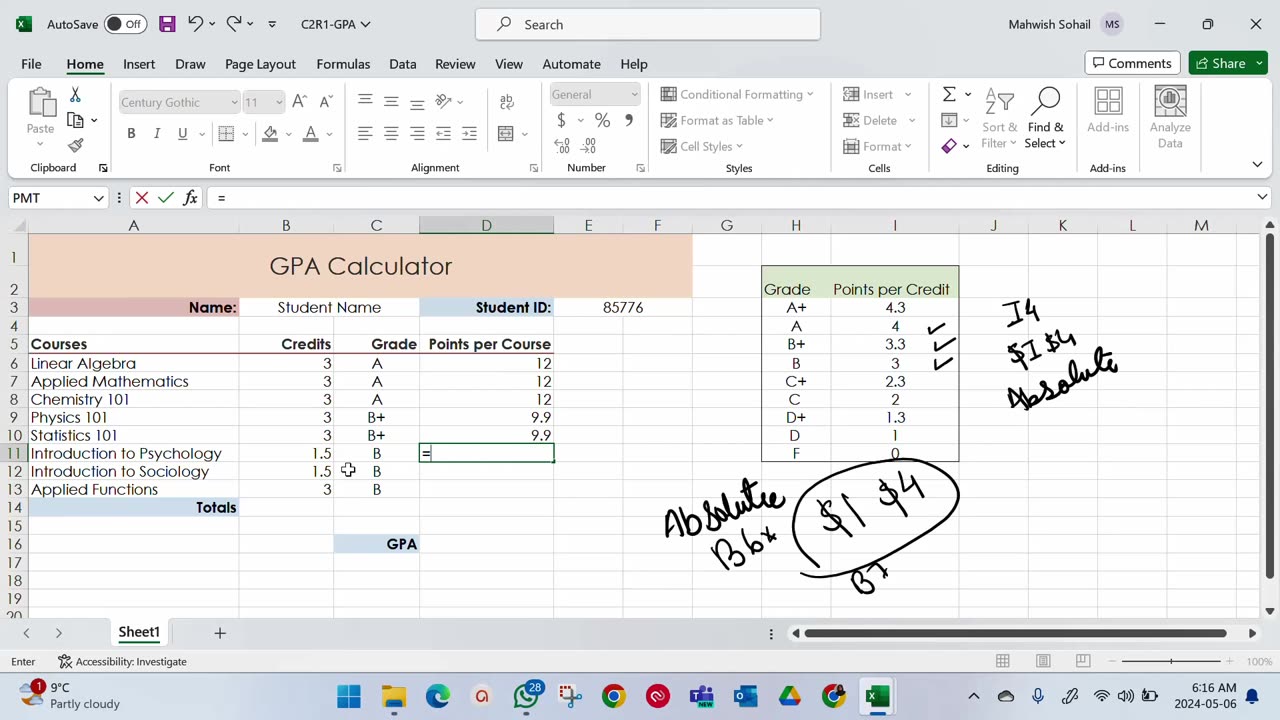The image size is (1280, 720).
Task: Click the zoom slider in status bar
Action: pyautogui.click(x=1171, y=661)
